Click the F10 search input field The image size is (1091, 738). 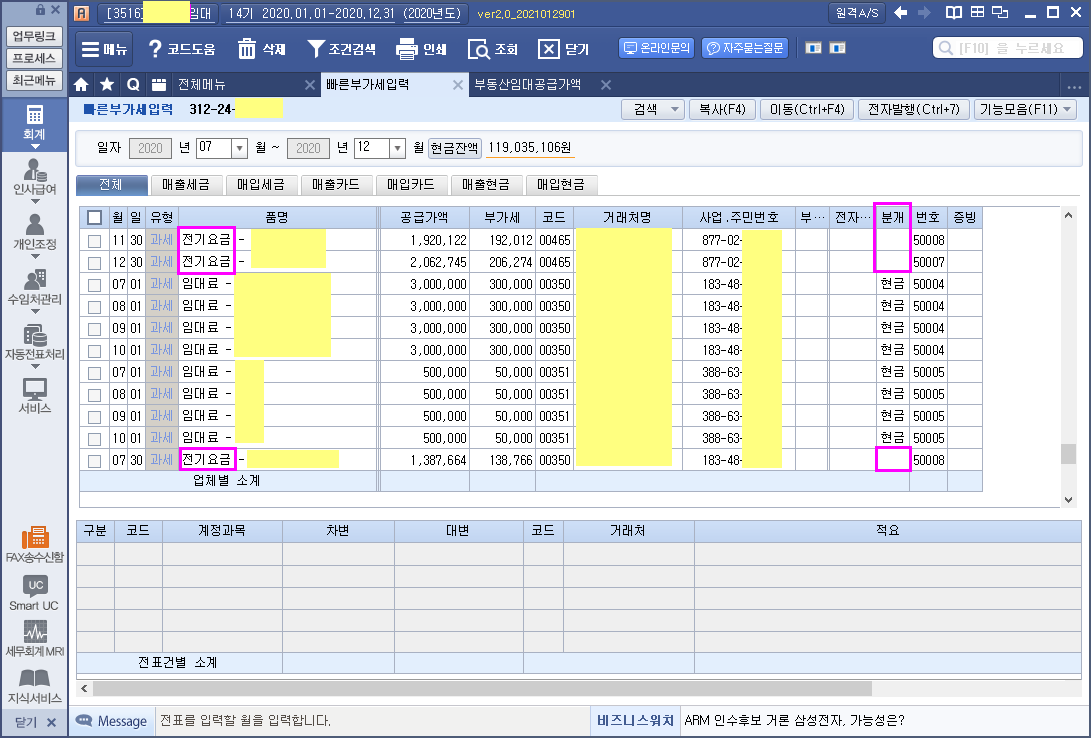(1008, 48)
